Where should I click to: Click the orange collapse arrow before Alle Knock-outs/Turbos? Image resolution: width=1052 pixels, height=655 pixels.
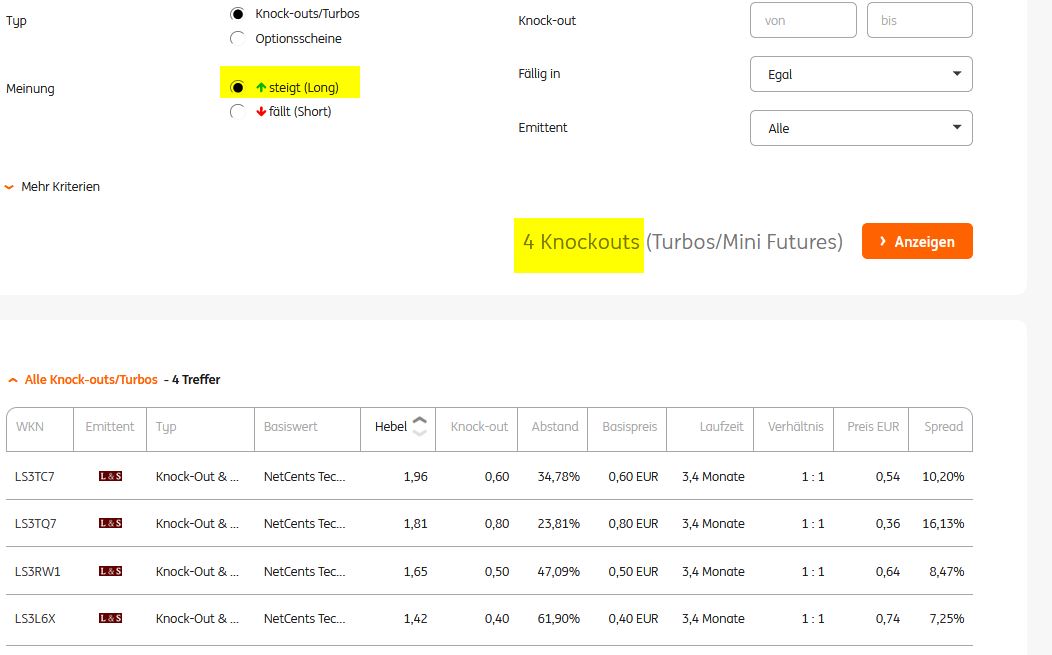tap(13, 380)
